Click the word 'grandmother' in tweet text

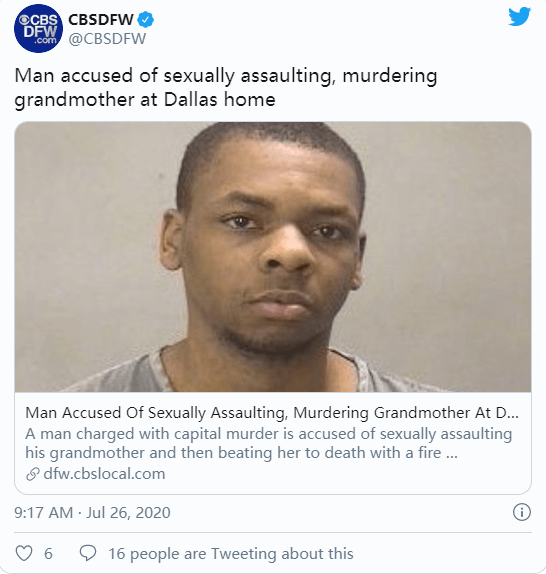coord(74,100)
